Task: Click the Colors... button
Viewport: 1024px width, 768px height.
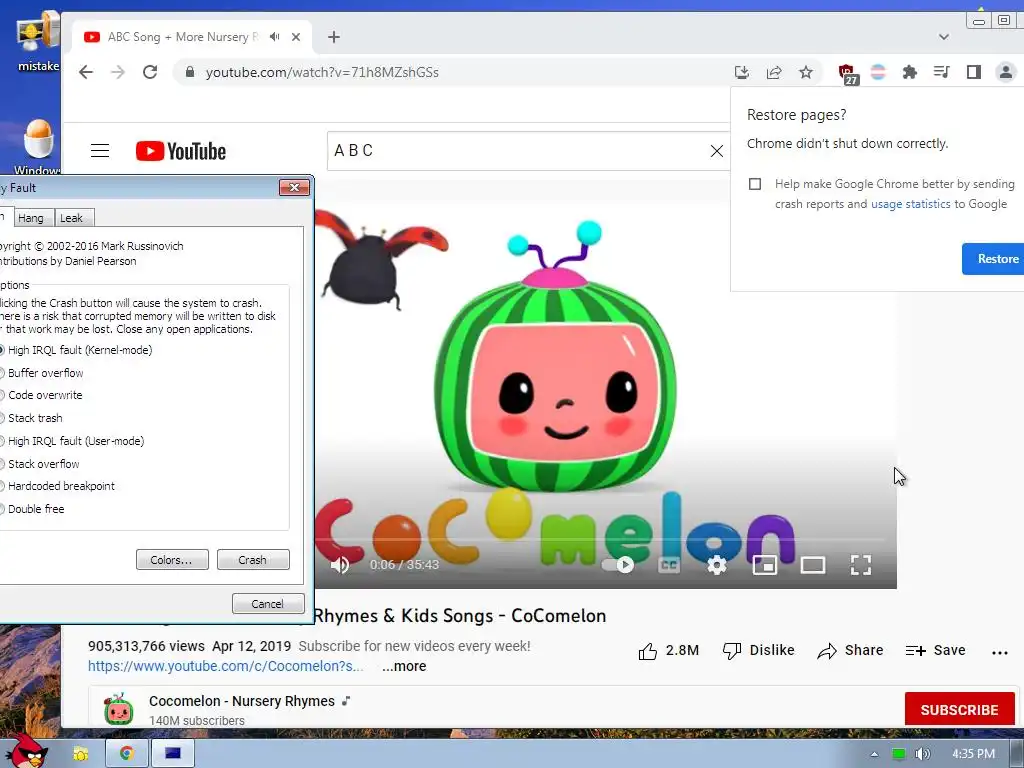Action: tap(172, 560)
